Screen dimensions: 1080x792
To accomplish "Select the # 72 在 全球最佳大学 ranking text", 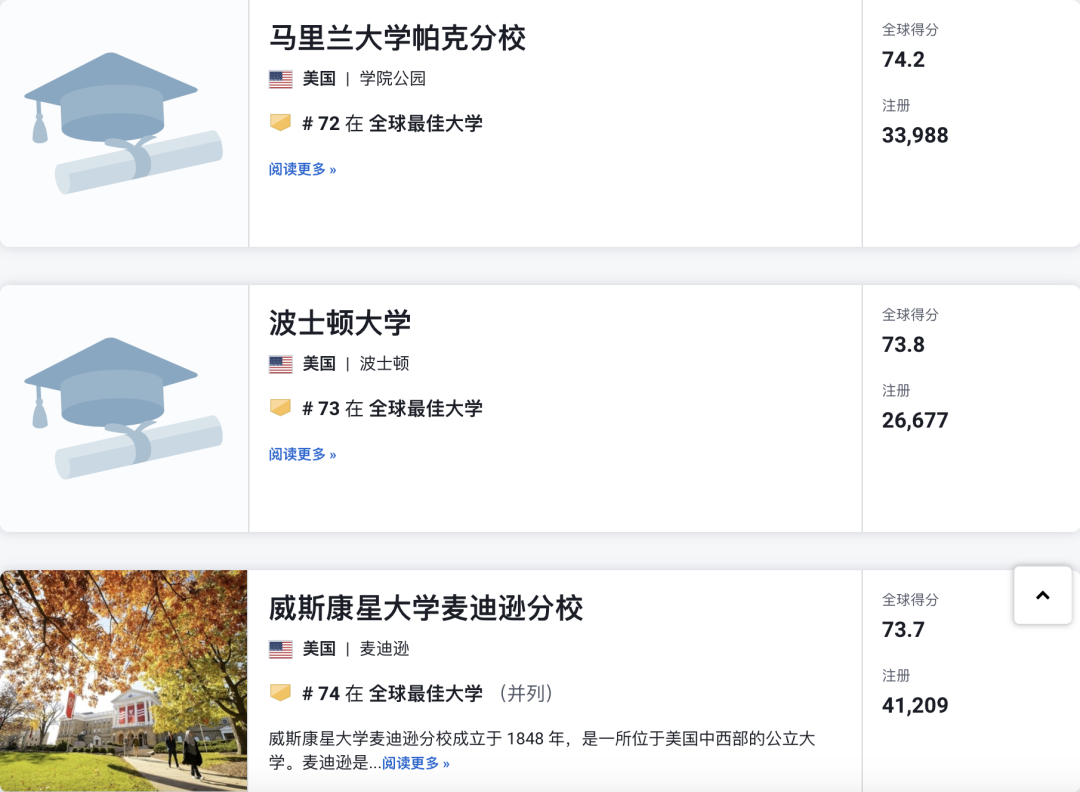I will (393, 123).
